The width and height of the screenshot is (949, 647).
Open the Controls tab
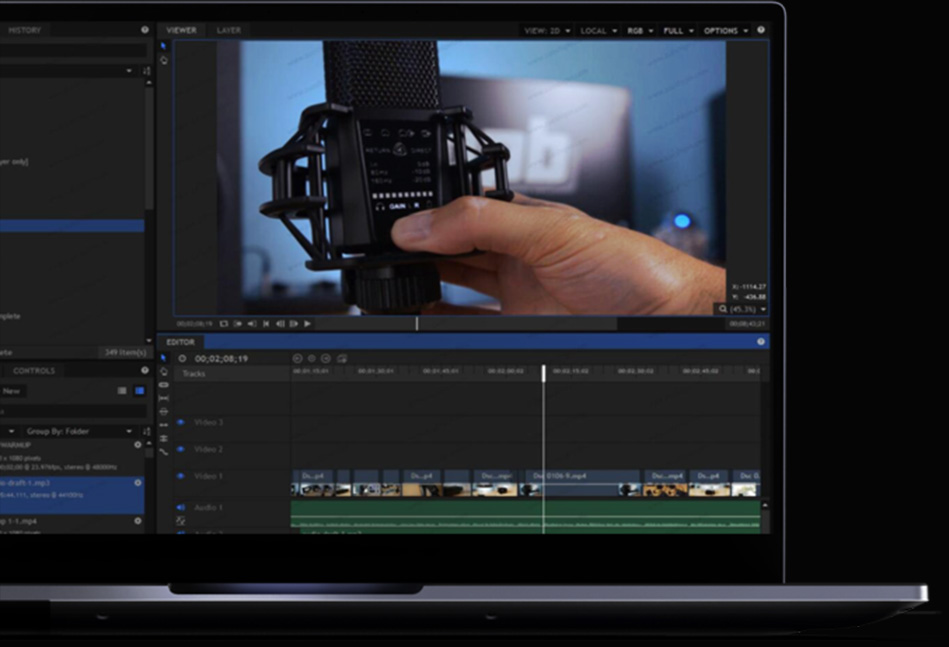click(x=34, y=371)
